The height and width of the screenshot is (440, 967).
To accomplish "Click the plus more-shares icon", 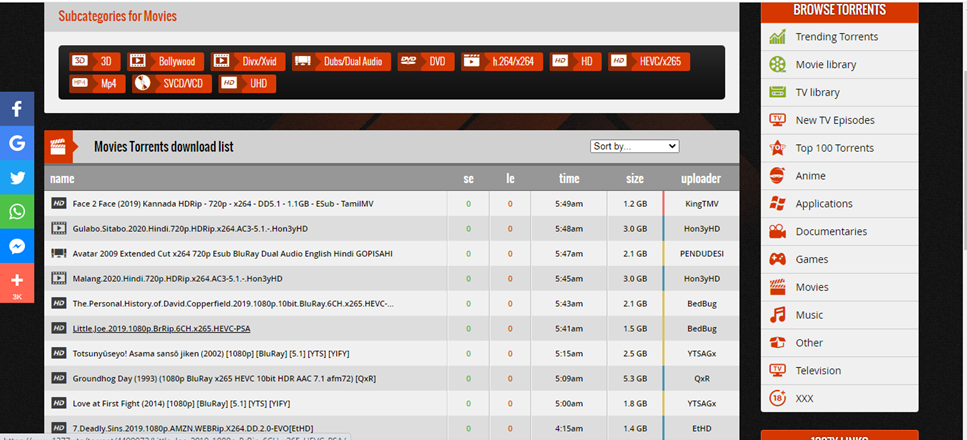I will [17, 281].
